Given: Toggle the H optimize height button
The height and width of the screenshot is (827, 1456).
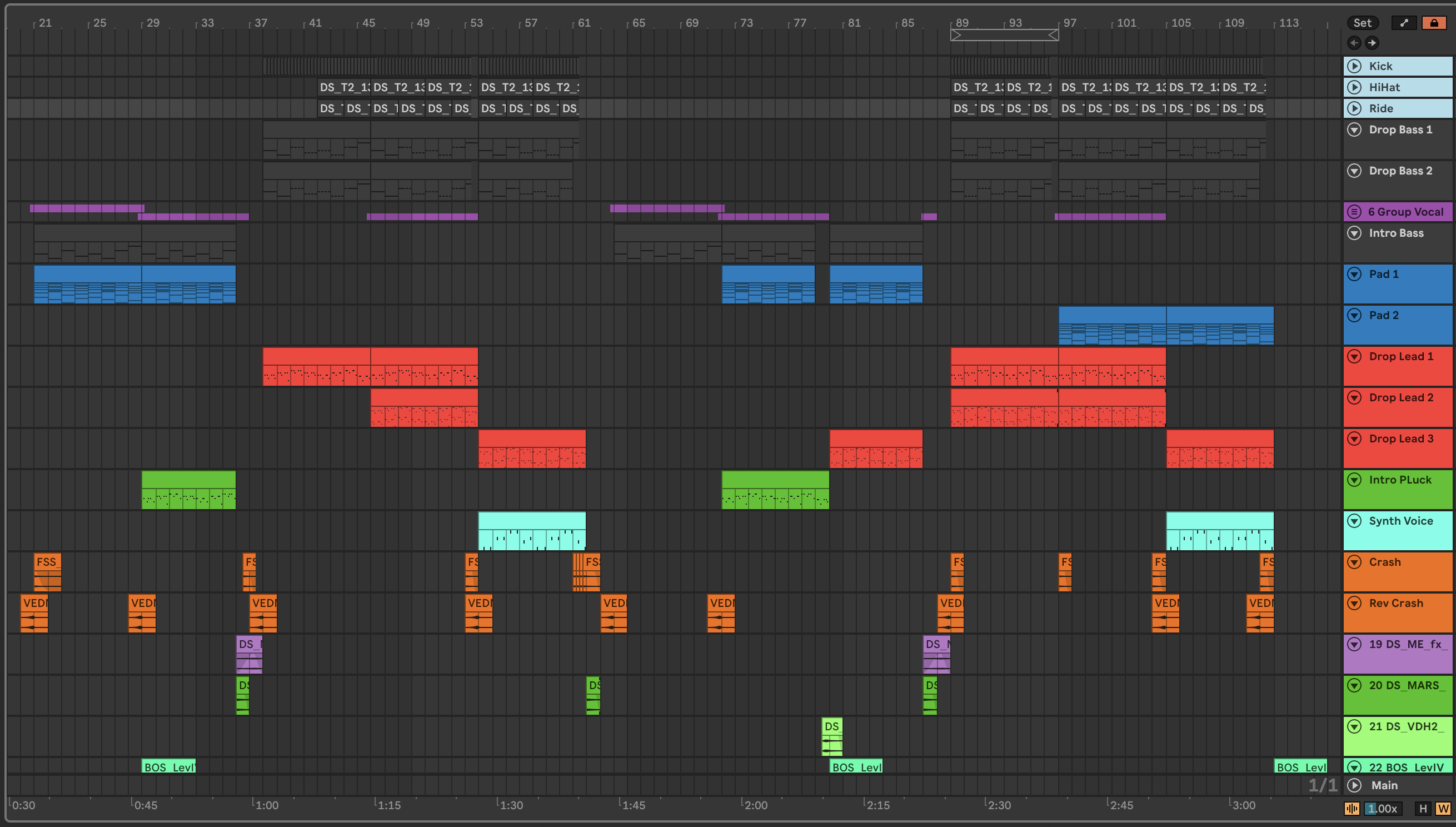Looking at the screenshot, I should pos(1423,808).
